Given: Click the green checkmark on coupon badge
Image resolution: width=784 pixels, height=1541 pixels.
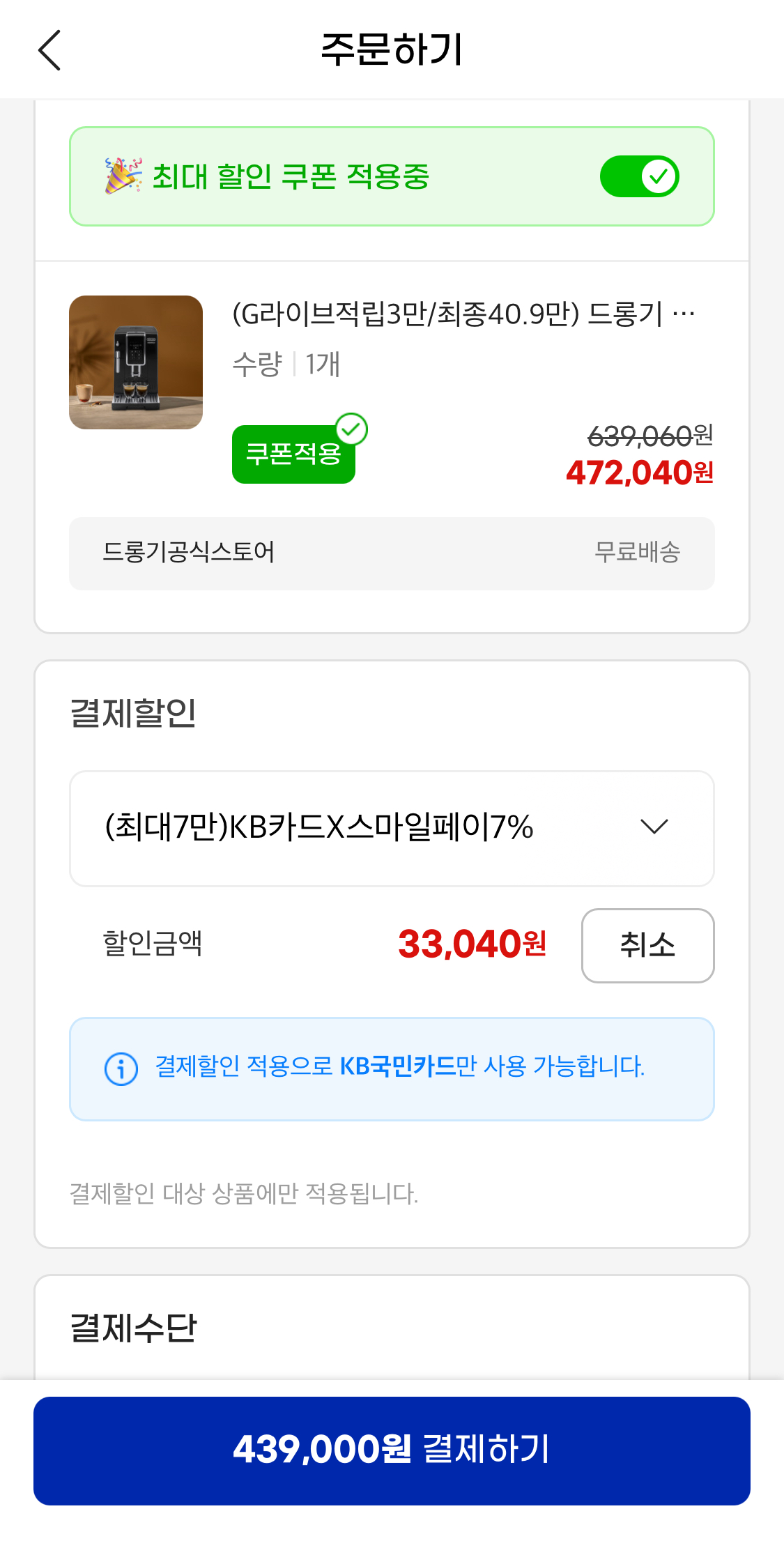Looking at the screenshot, I should (x=352, y=429).
